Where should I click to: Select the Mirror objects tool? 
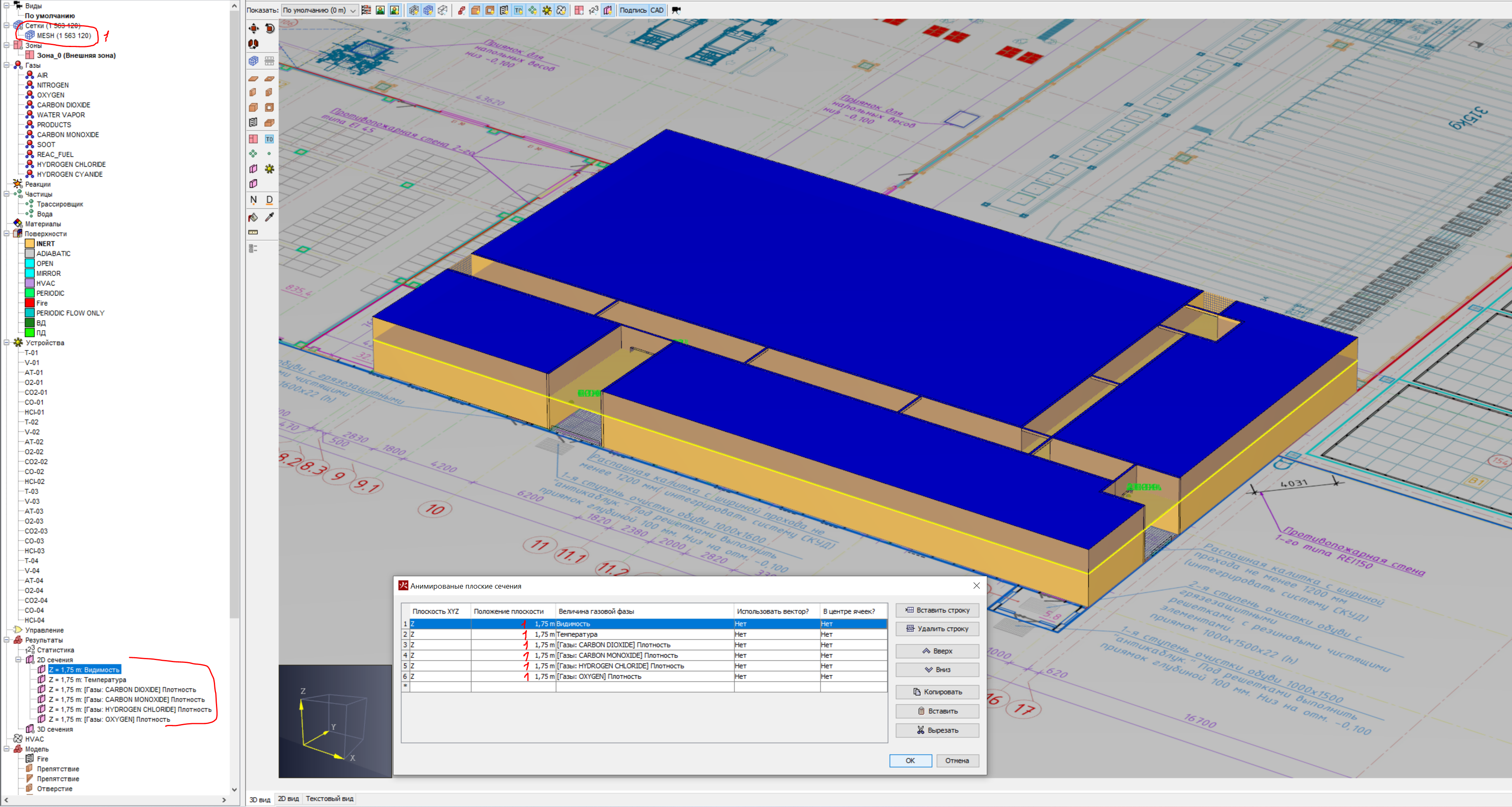(254, 44)
